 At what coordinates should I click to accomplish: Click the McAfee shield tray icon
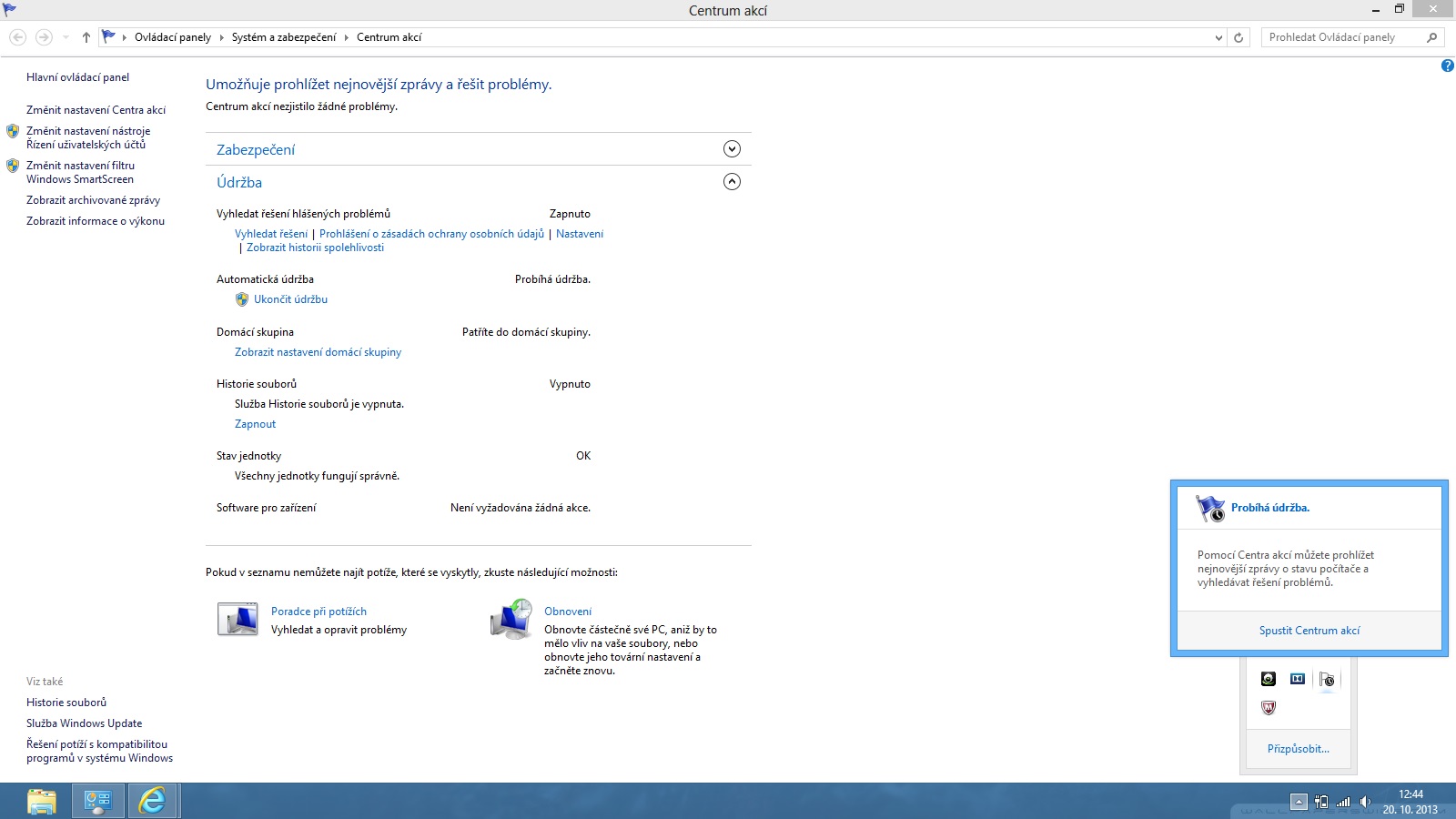point(1269,707)
